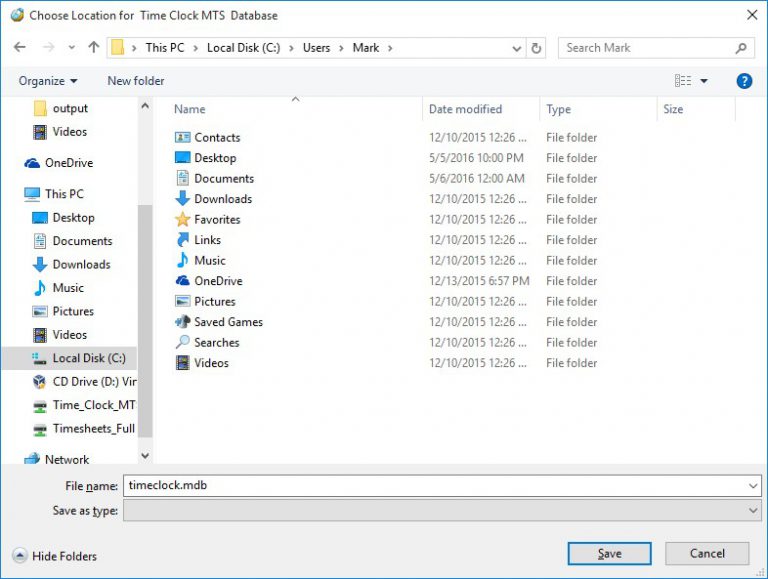Expand the chevron after Users in path

pos(341,48)
